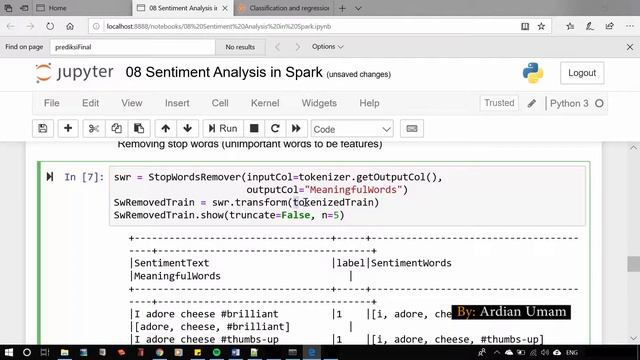The width and height of the screenshot is (640, 360).
Task: Refresh the browser page
Action: click(50, 26)
